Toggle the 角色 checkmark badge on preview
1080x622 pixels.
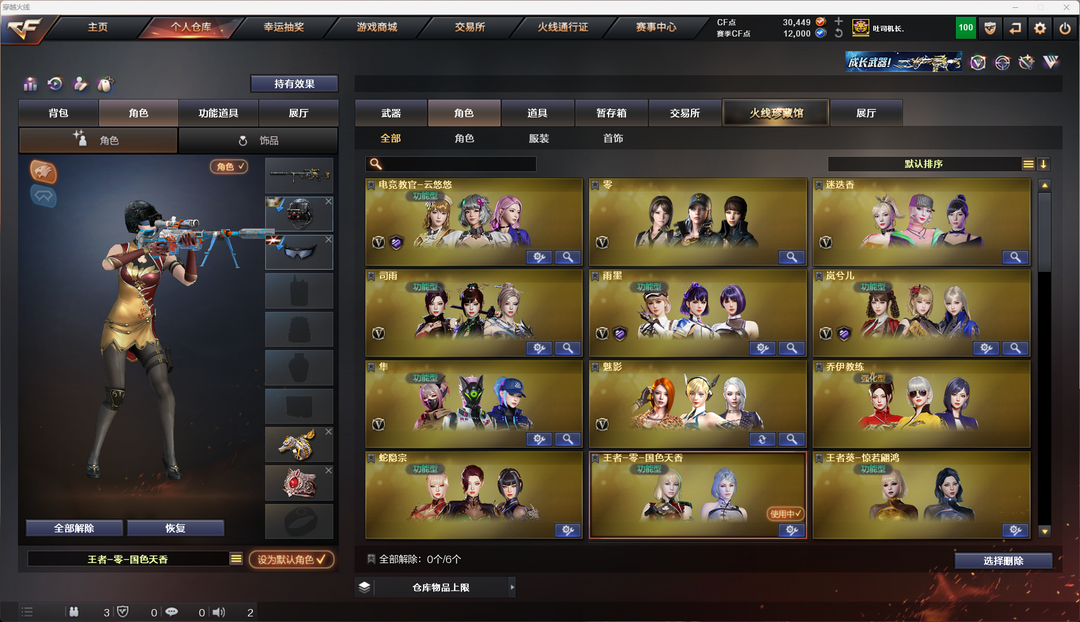click(x=229, y=166)
